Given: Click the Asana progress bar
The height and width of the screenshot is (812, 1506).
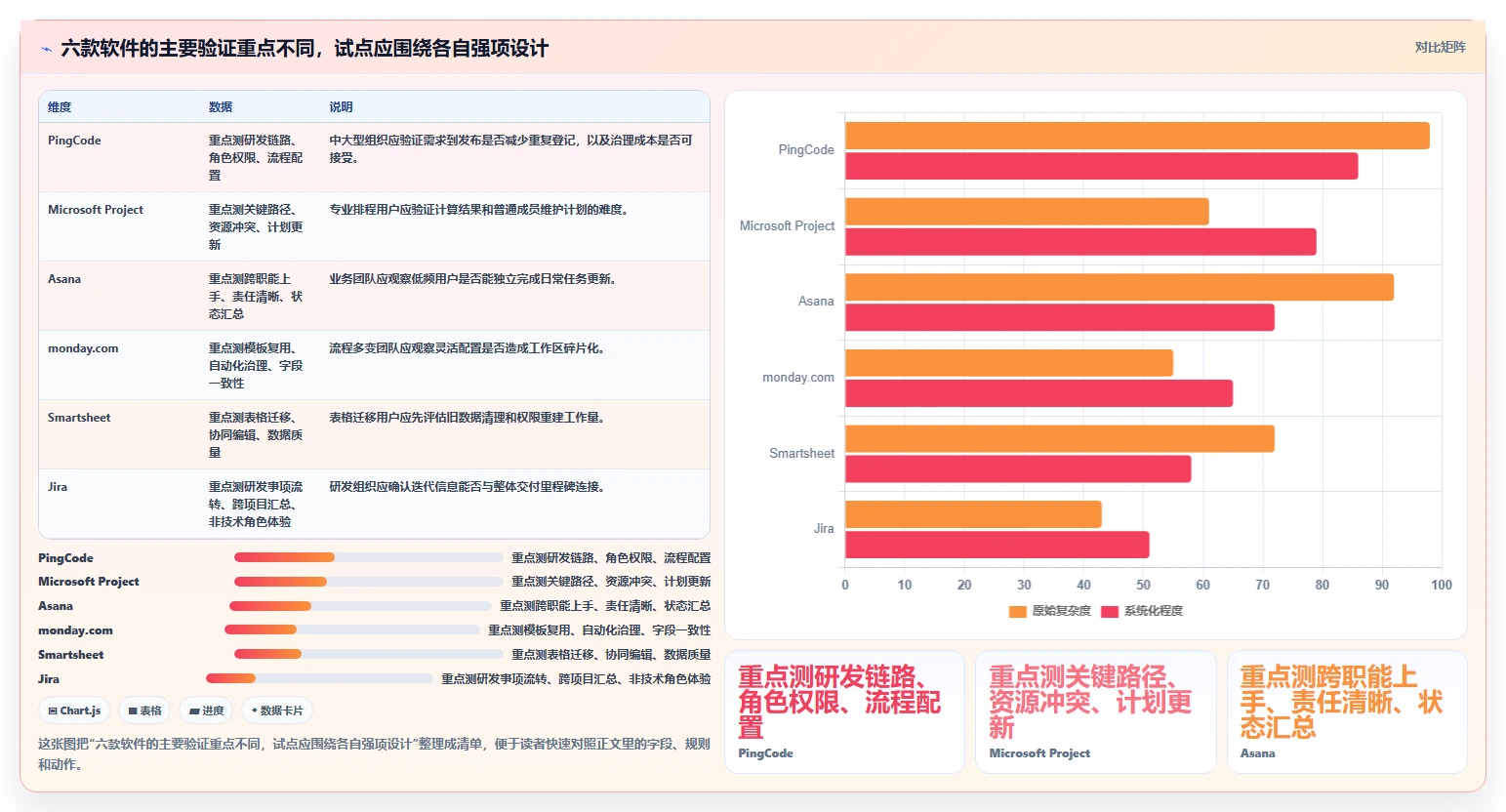Looking at the screenshot, I should (x=361, y=606).
